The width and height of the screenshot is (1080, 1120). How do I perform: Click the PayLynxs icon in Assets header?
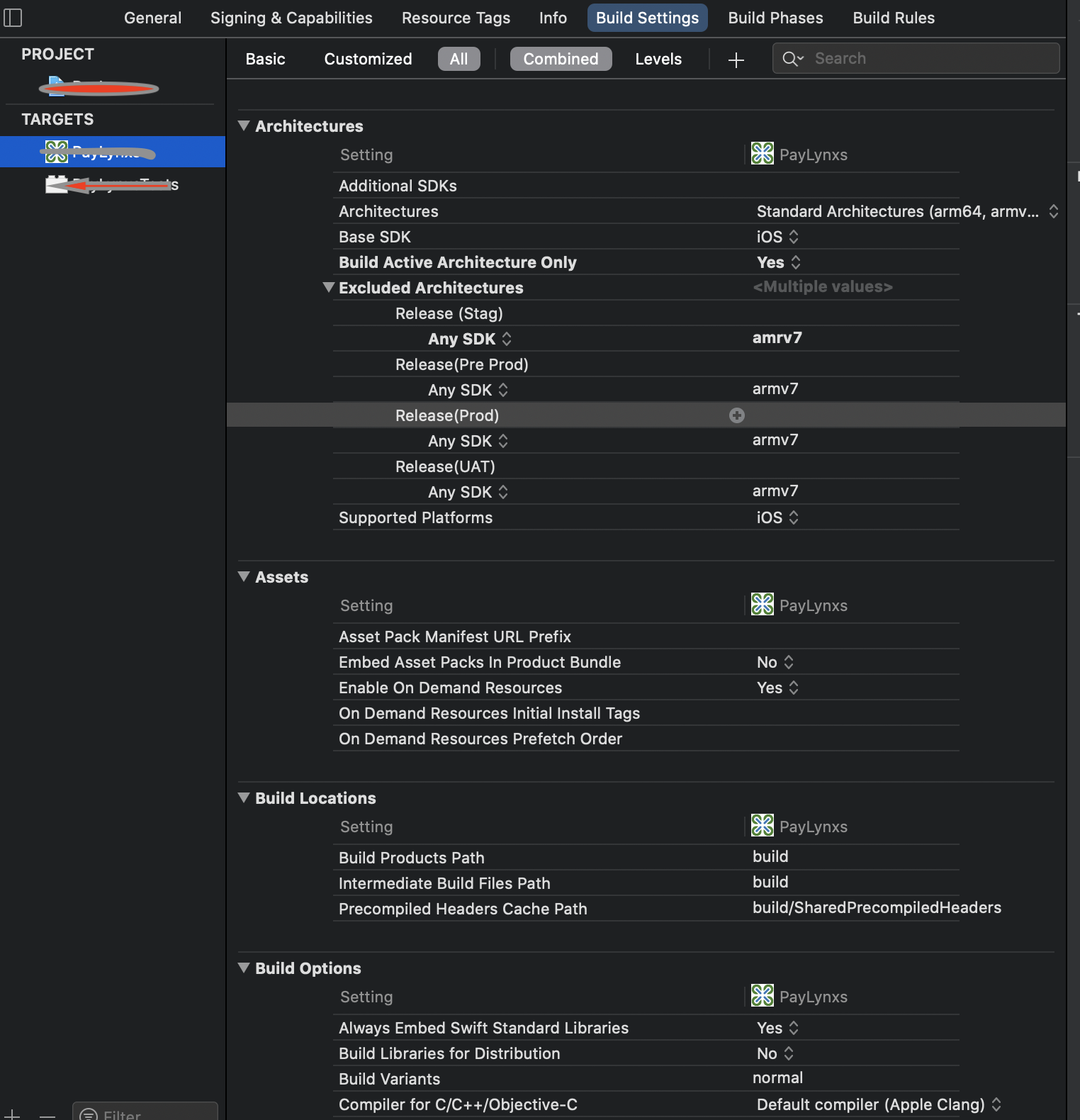pyautogui.click(x=763, y=604)
